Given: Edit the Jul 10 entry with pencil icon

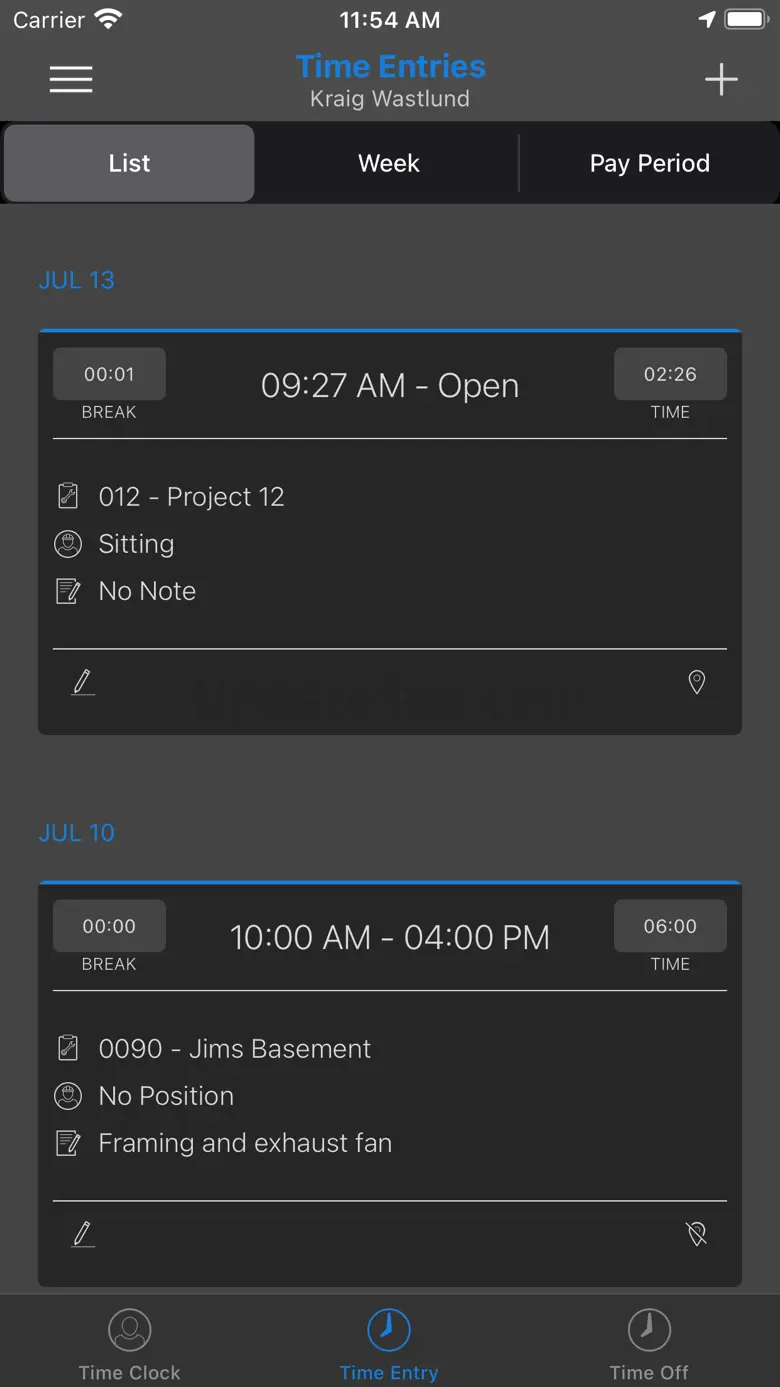Looking at the screenshot, I should pyautogui.click(x=83, y=1234).
